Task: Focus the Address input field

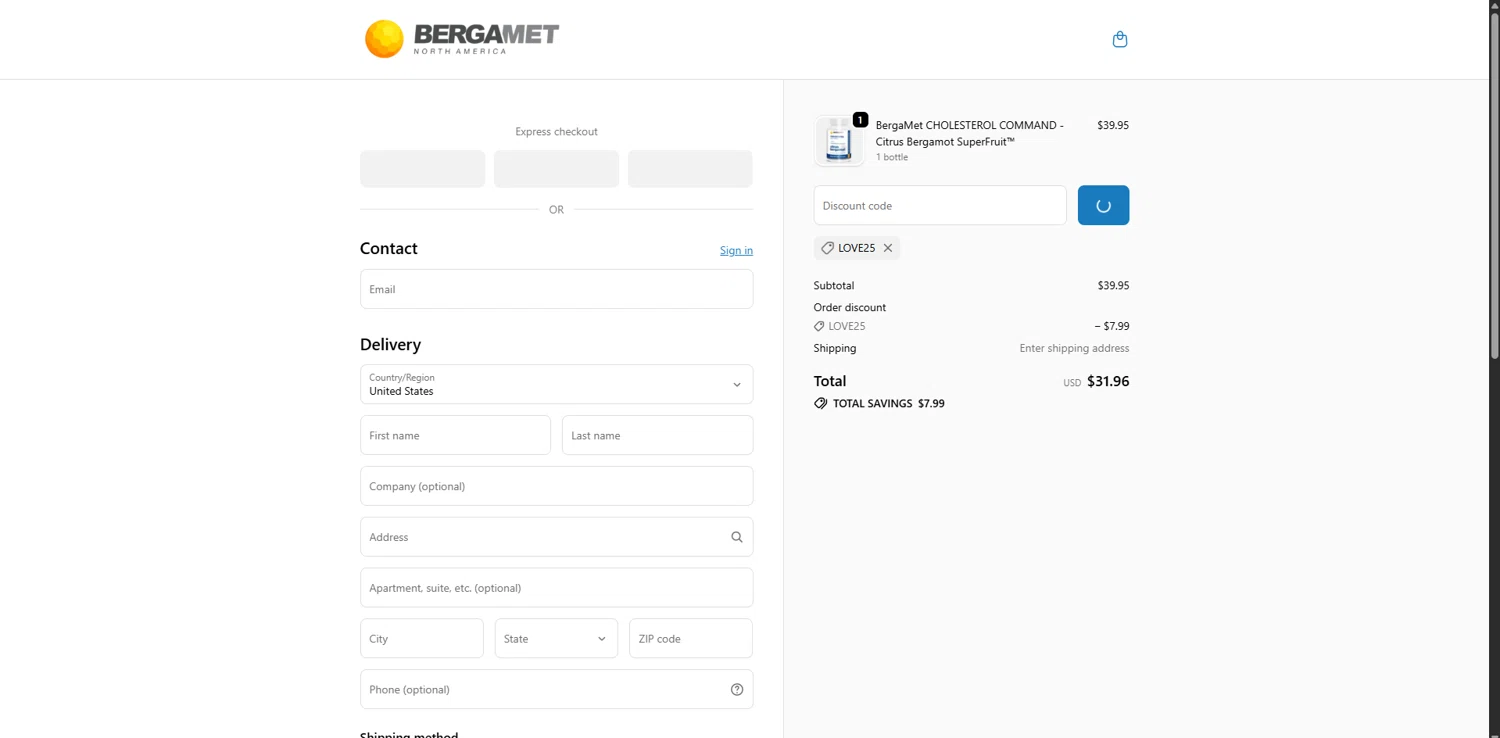Action: click(x=556, y=537)
